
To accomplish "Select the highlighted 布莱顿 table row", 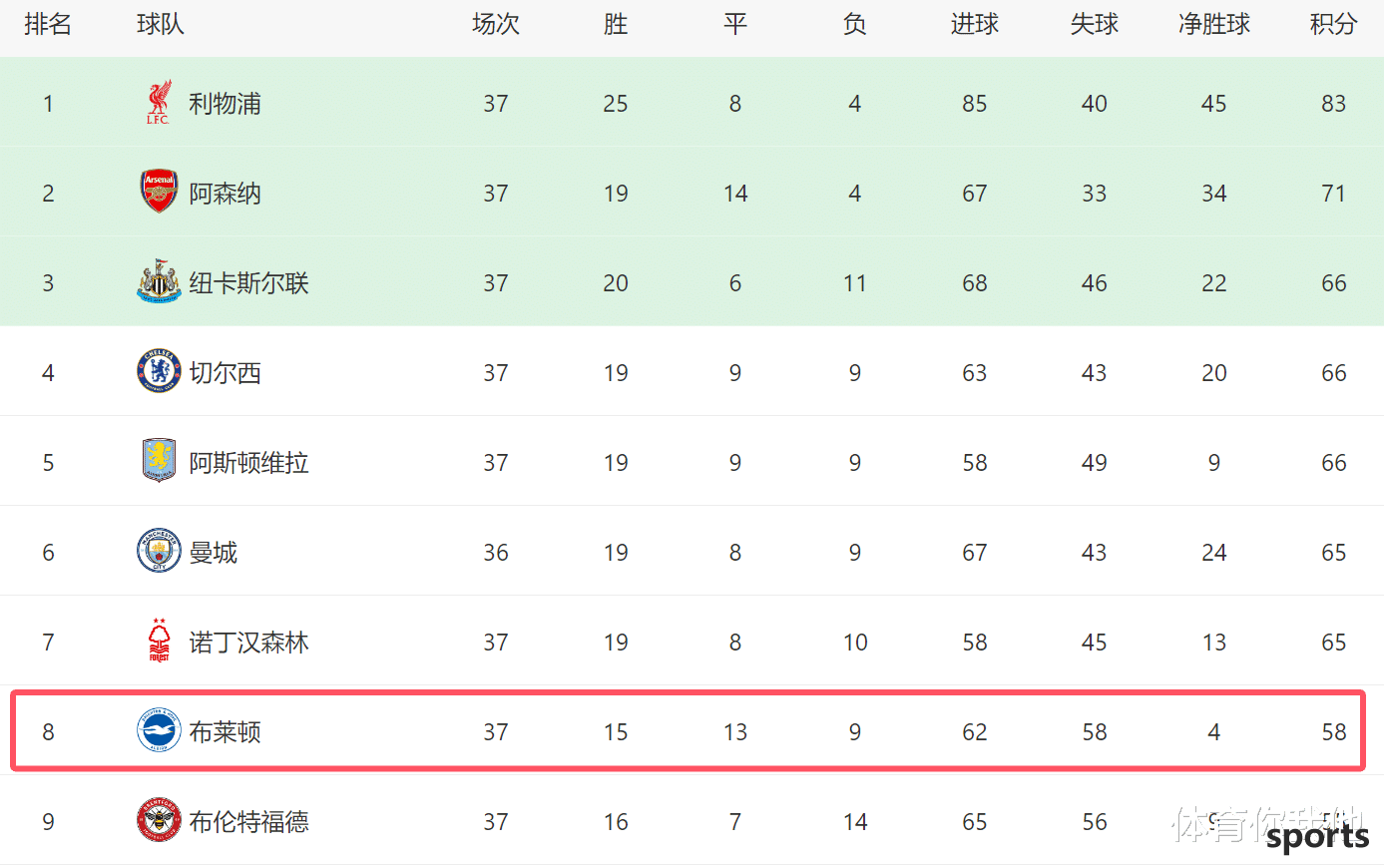I will (x=688, y=731).
